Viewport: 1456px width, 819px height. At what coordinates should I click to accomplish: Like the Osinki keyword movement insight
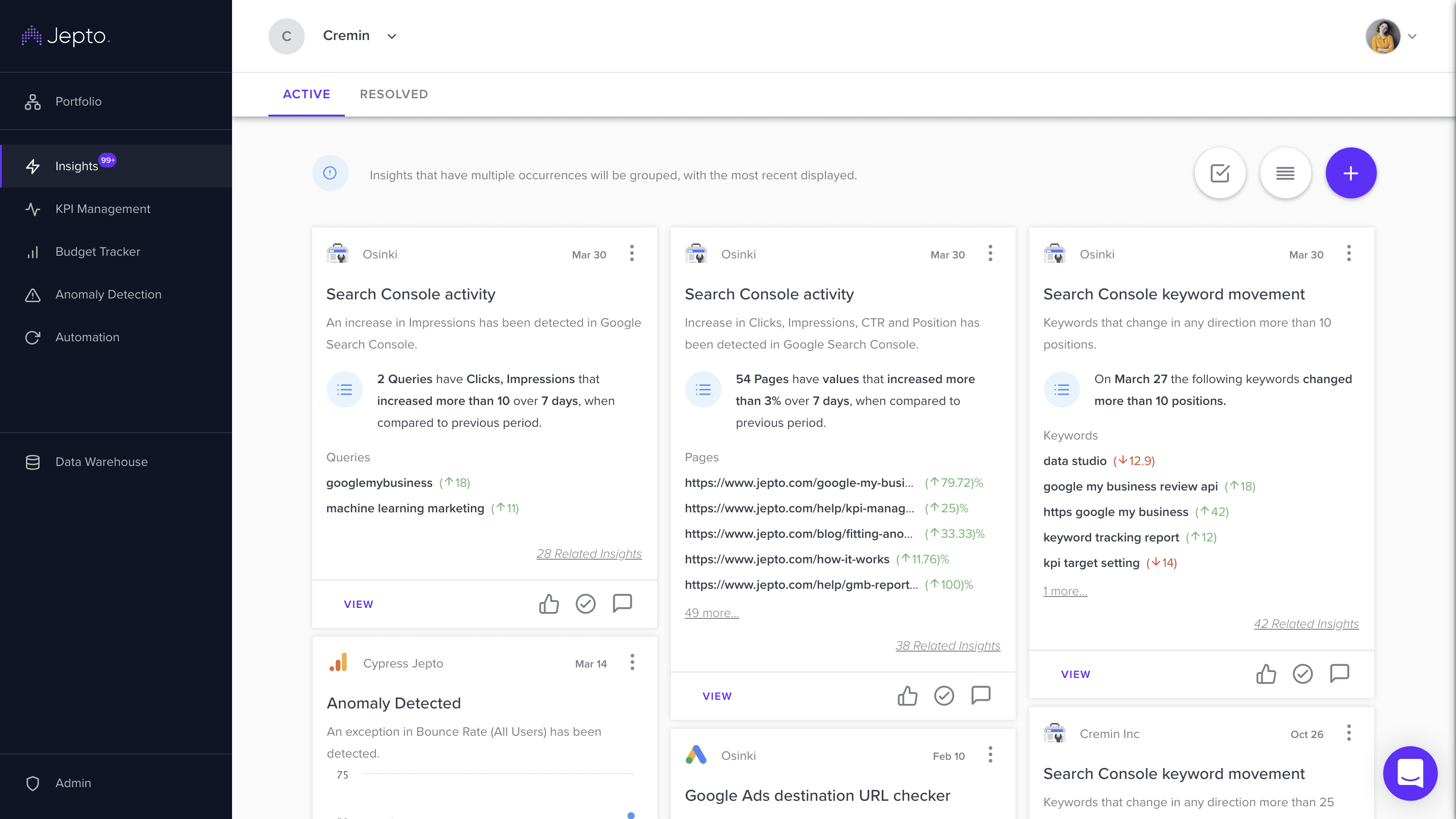[x=1266, y=674]
